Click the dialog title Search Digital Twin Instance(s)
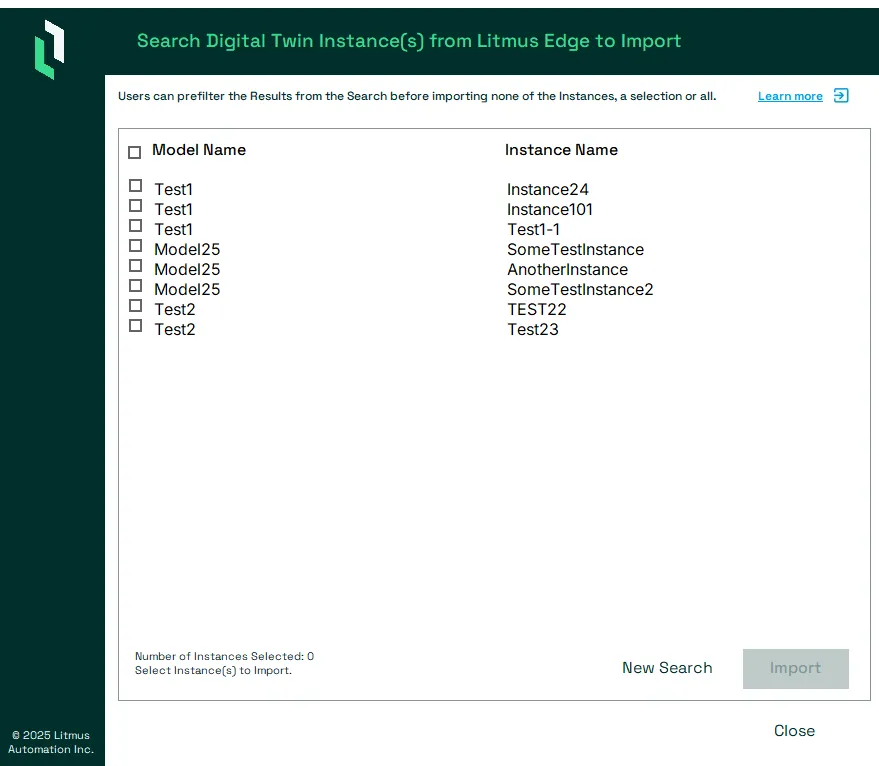Image resolution: width=879 pixels, height=766 pixels. tap(409, 41)
